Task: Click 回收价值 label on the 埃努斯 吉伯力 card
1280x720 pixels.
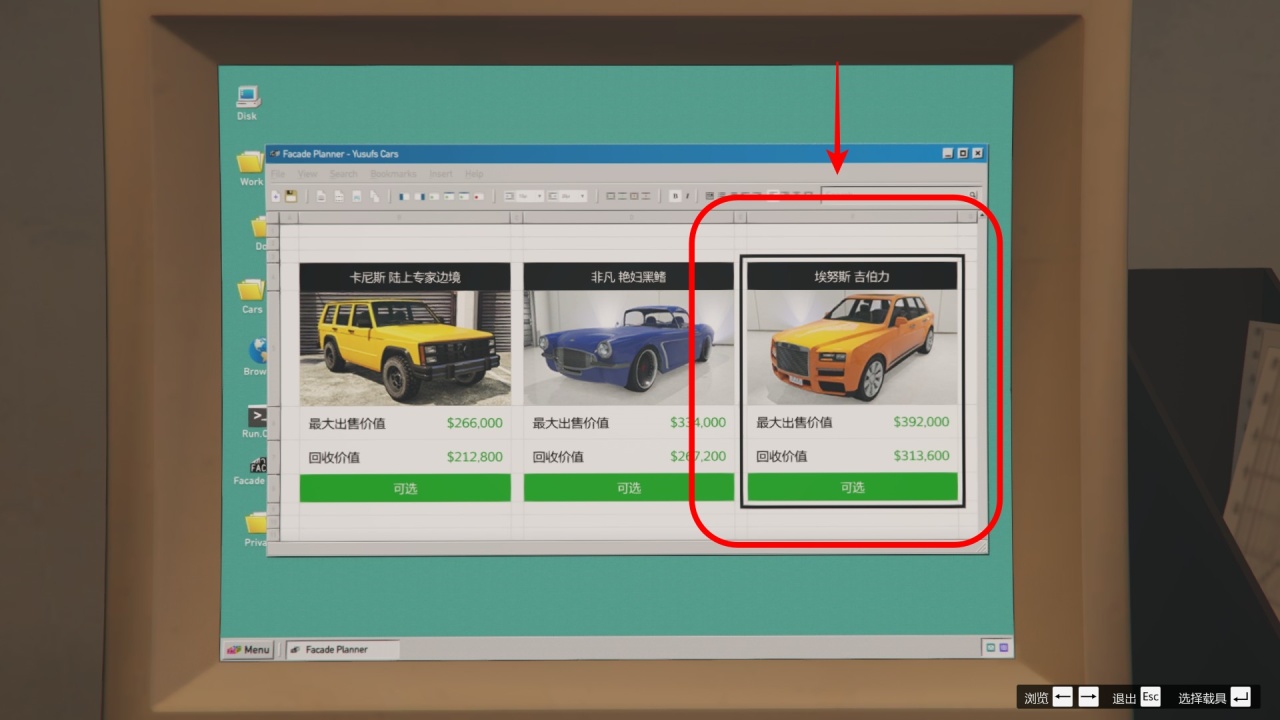Action: (x=782, y=456)
